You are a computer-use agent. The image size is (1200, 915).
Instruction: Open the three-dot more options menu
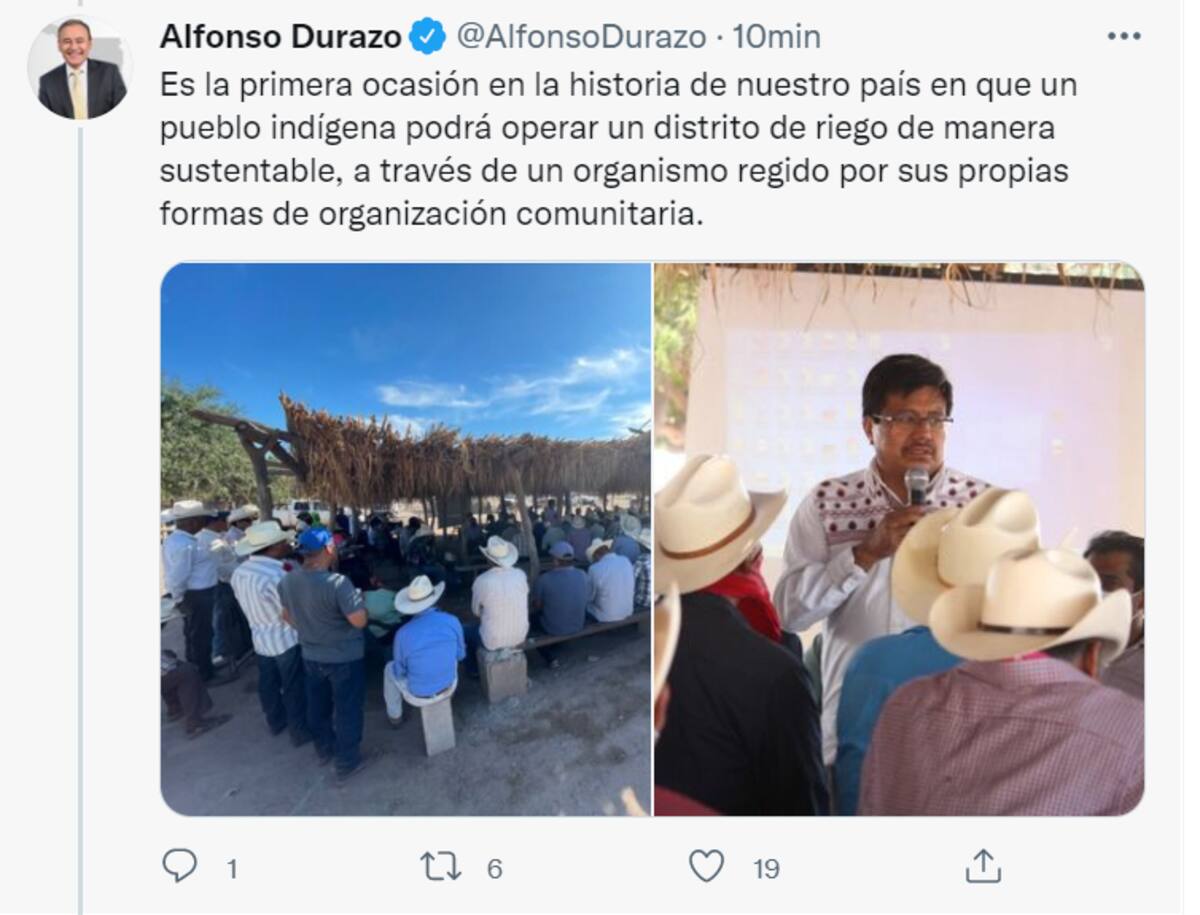(1123, 36)
